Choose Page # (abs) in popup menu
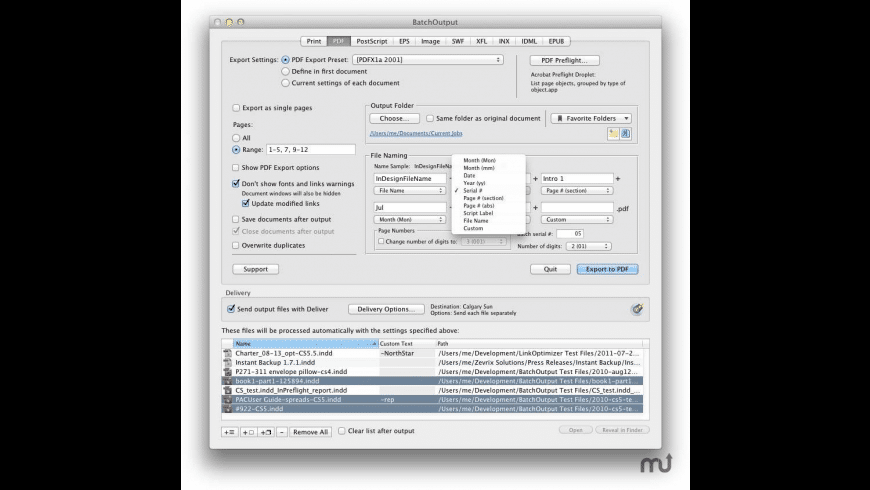This screenshot has width=870, height=490. coord(488,206)
